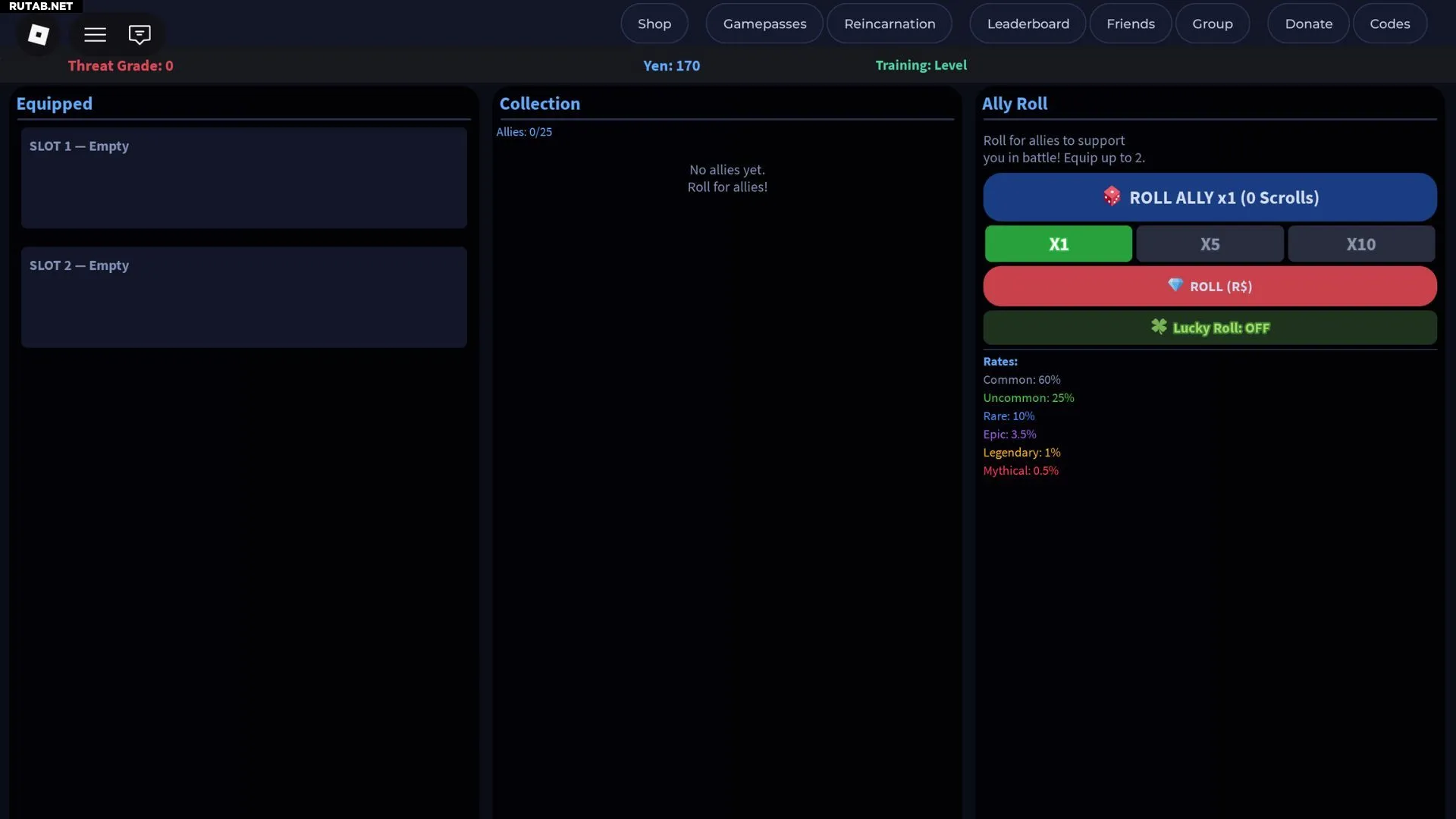Open the Shop menu
1456x819 pixels.
(x=654, y=24)
